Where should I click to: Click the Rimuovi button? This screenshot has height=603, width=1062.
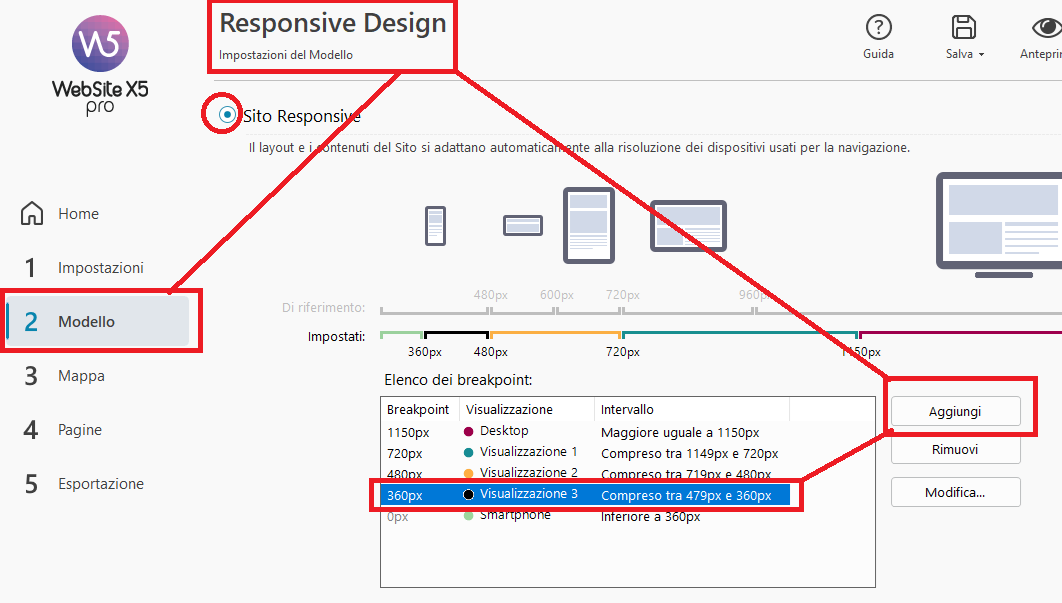click(x=955, y=450)
